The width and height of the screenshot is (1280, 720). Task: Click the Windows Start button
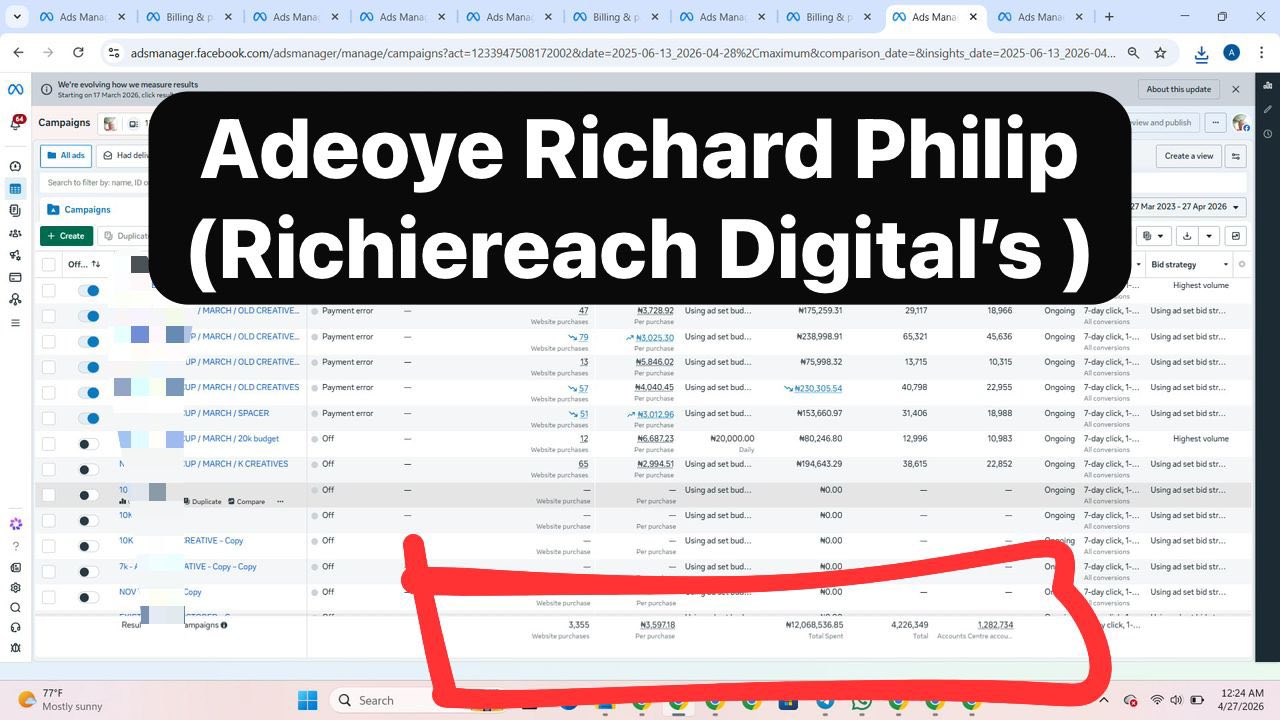(307, 700)
